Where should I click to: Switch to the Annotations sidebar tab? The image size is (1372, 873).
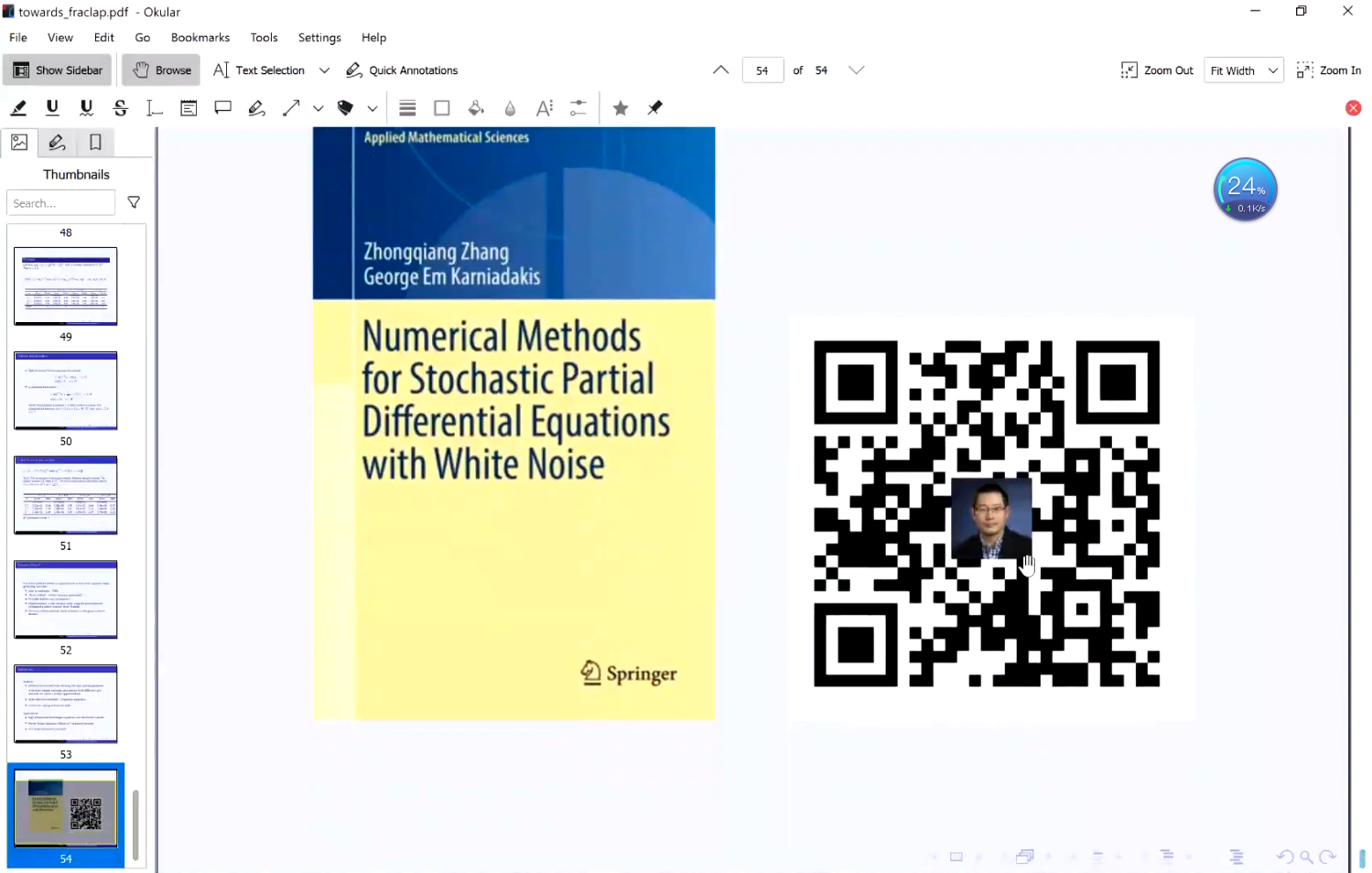[57, 143]
